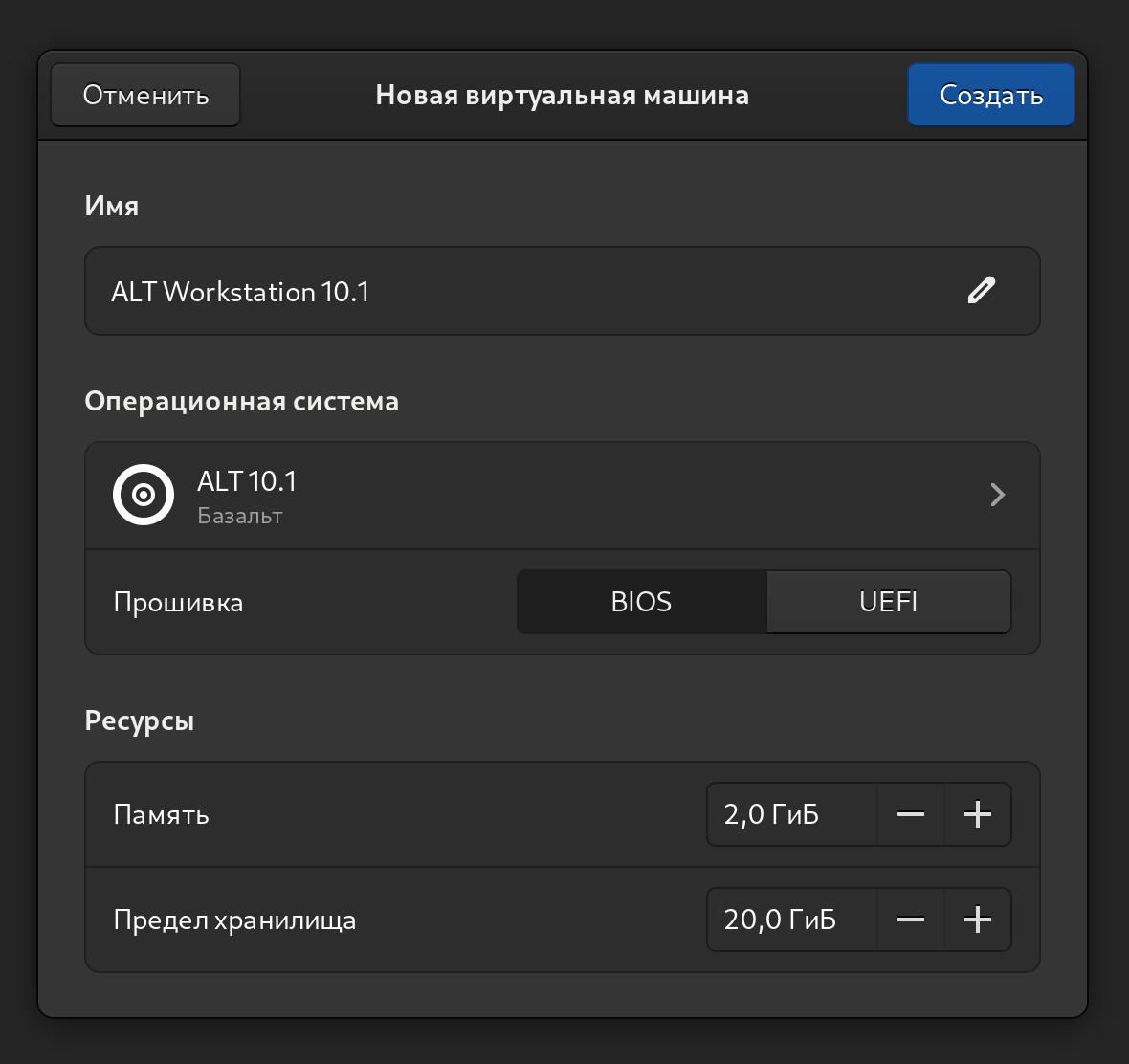Click the Базальт vendor subtitle

(x=240, y=516)
